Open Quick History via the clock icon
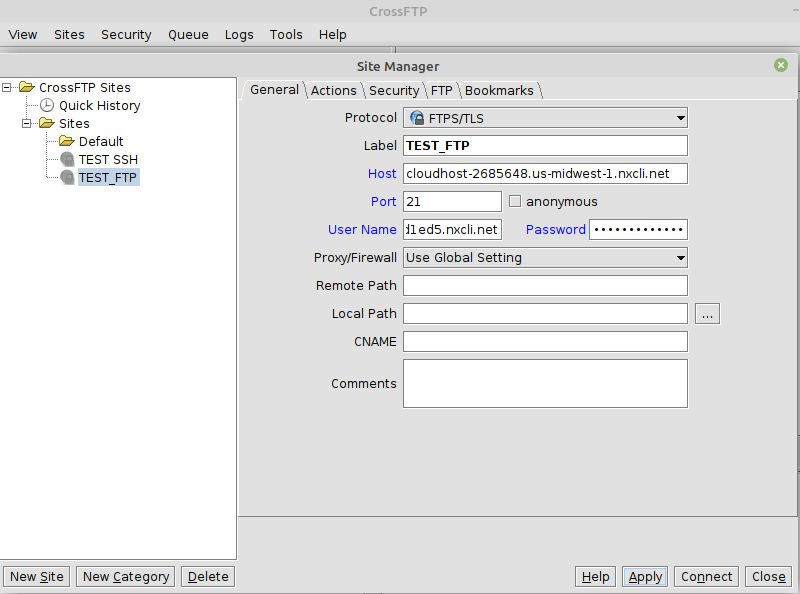 point(47,105)
